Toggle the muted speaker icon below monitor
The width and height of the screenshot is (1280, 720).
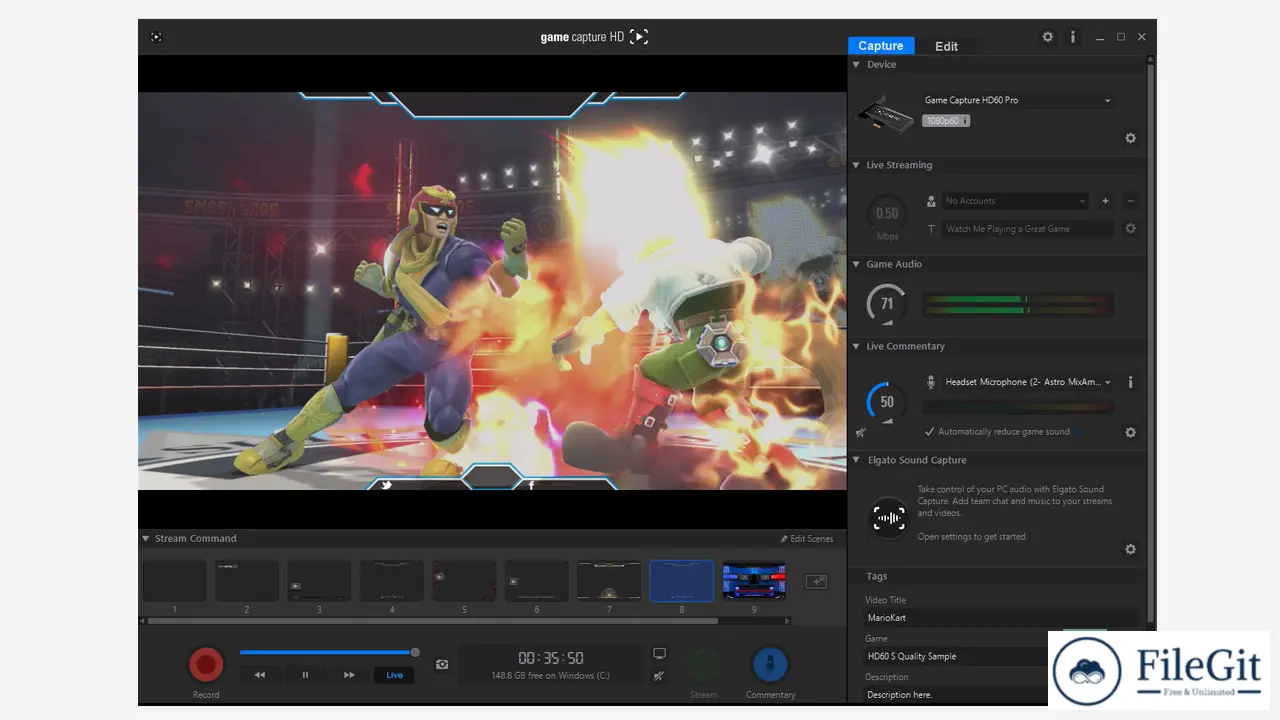(x=659, y=676)
